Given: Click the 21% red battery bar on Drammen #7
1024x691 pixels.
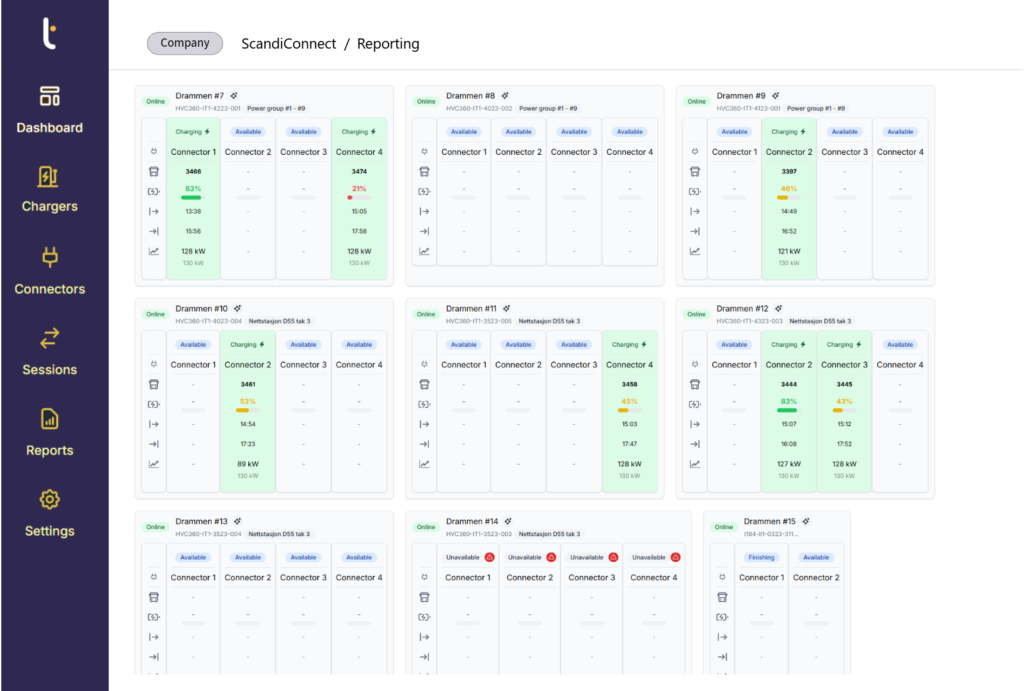Looking at the screenshot, I should coord(356,198).
